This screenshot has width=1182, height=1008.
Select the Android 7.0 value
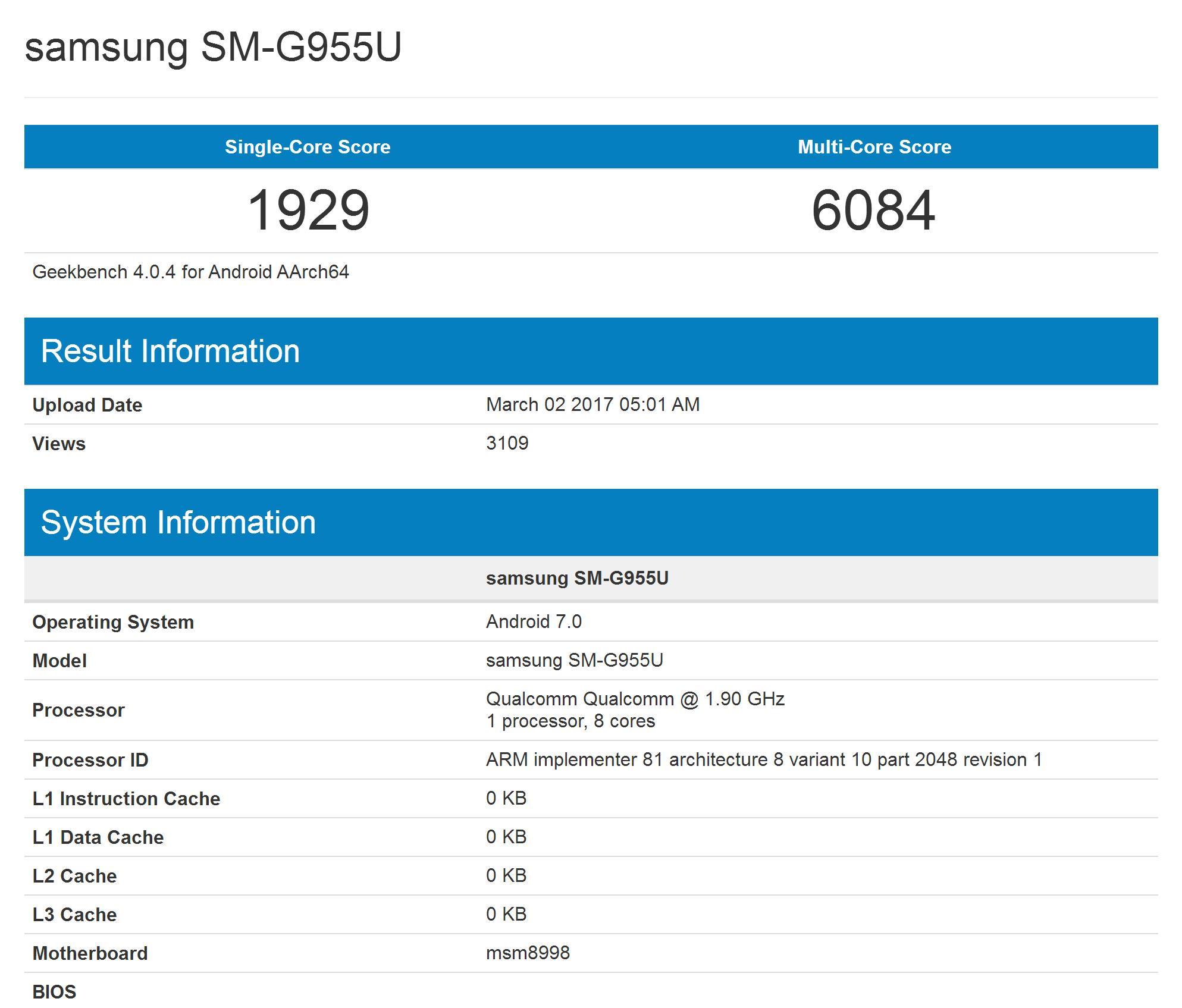click(x=534, y=621)
